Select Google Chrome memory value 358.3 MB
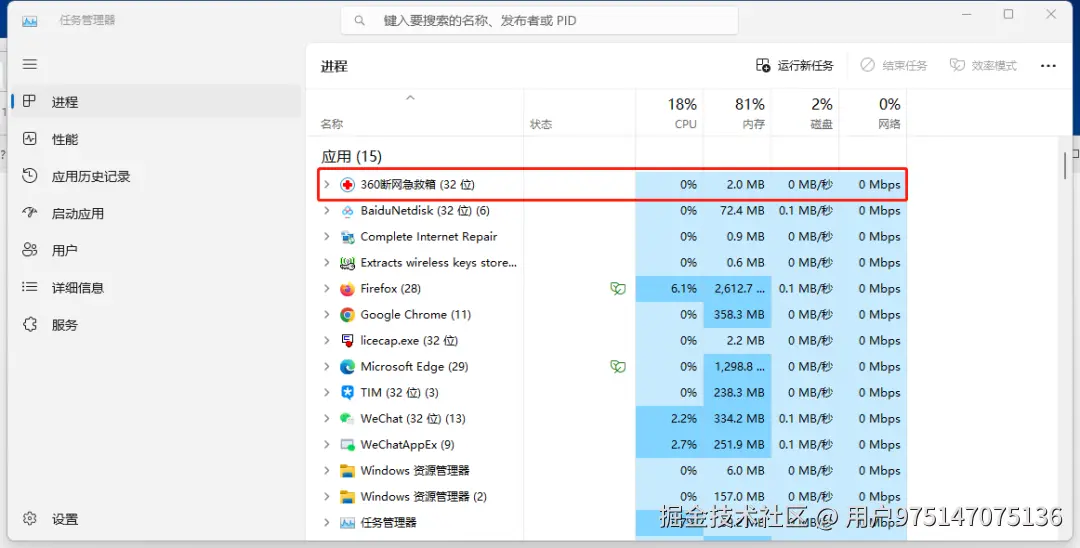 [x=739, y=315]
